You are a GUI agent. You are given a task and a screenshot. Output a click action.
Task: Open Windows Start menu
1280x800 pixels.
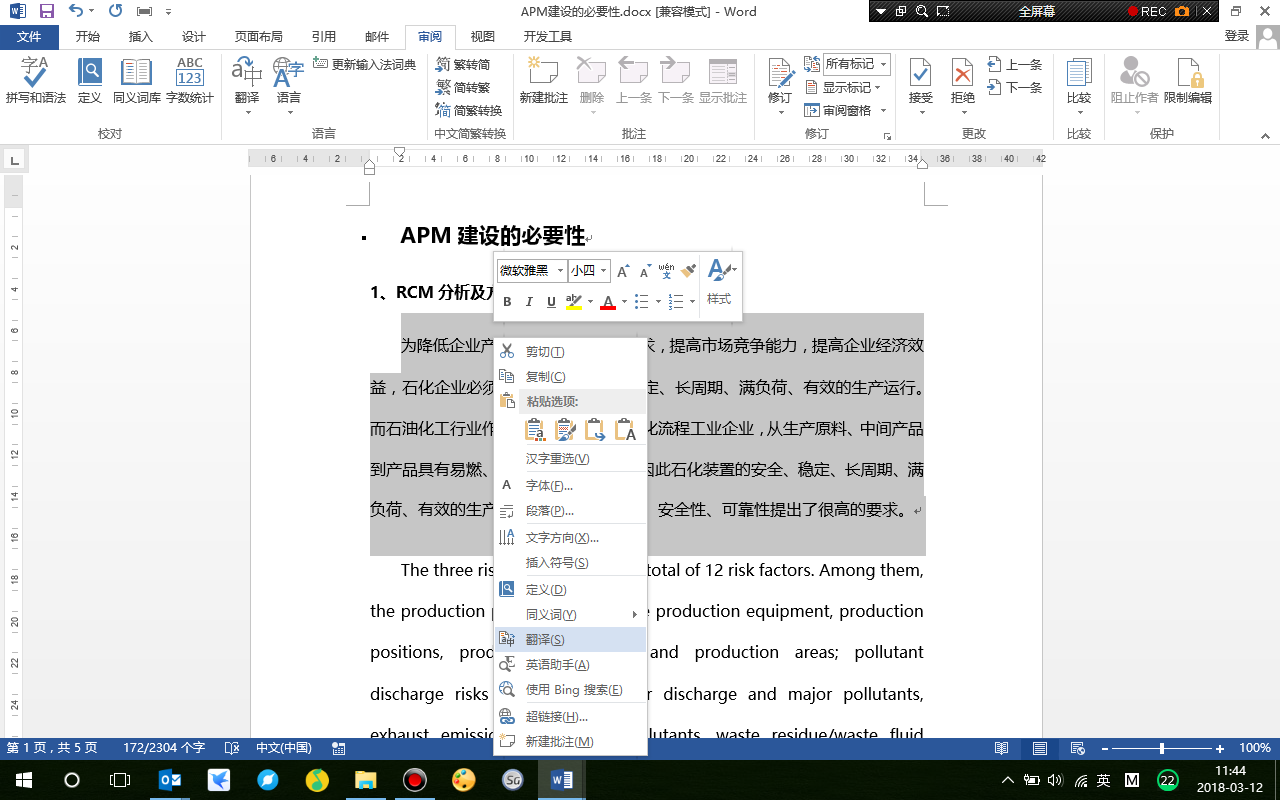tap(23, 780)
